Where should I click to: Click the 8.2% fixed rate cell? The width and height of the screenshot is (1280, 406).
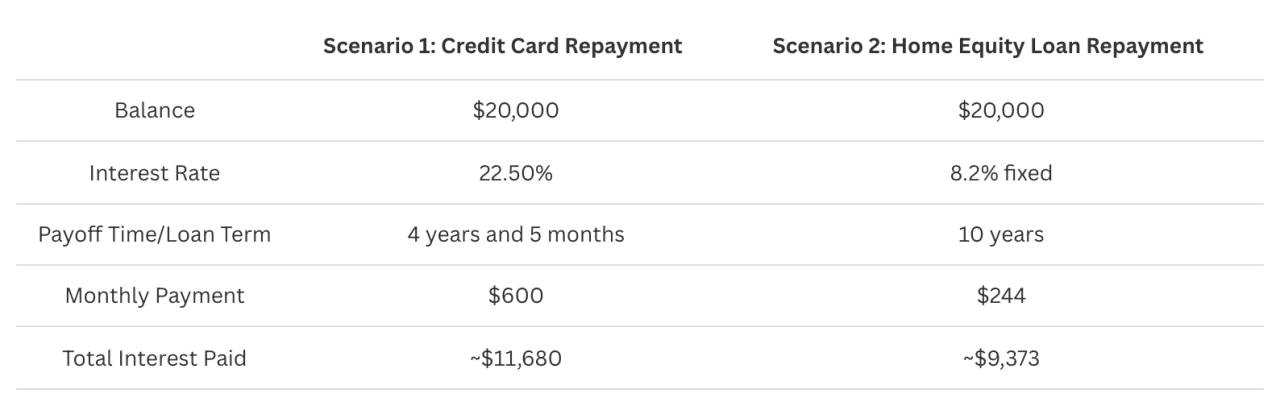[1000, 173]
